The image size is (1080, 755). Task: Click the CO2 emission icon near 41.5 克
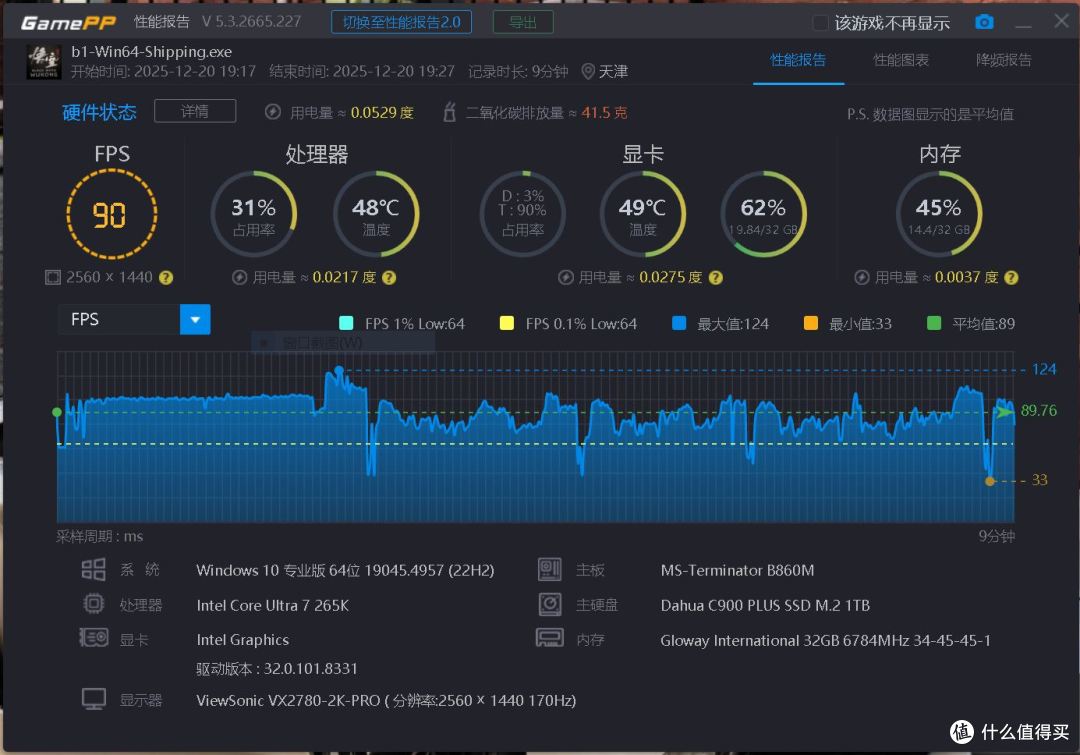pyautogui.click(x=449, y=112)
